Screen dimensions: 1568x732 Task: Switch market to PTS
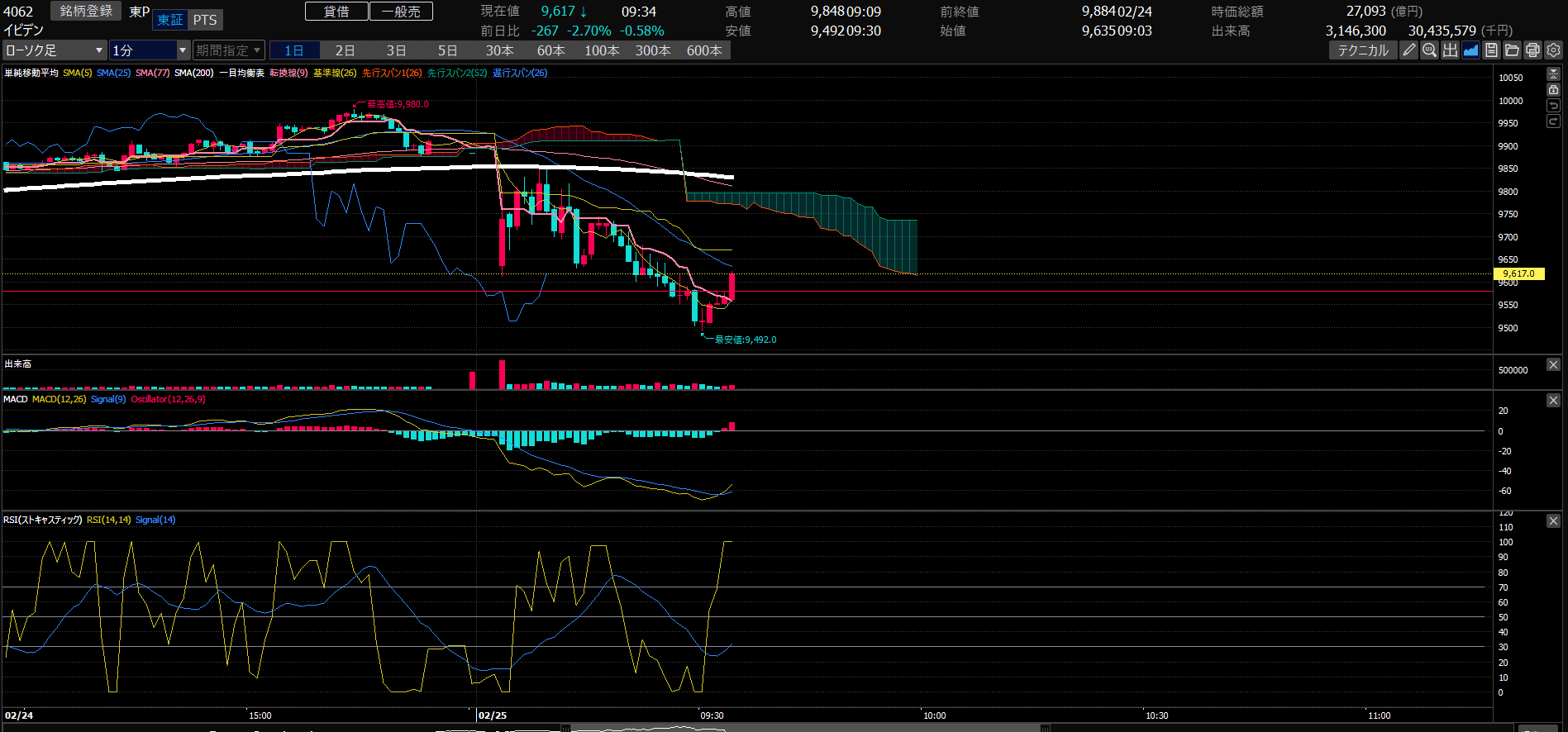click(x=205, y=20)
